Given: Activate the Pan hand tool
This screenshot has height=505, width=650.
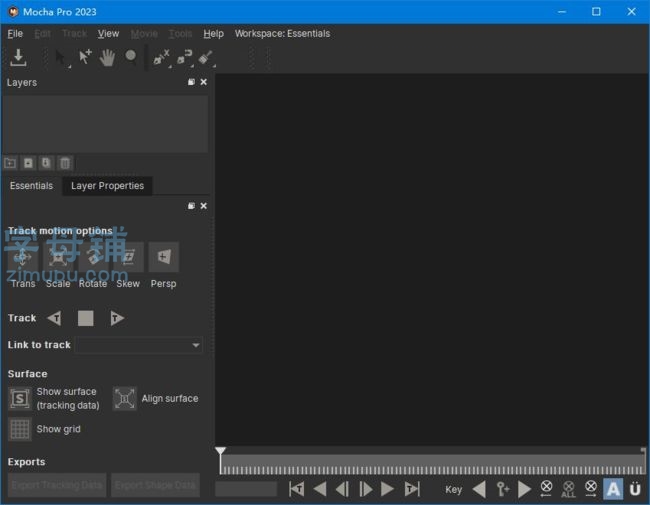Looking at the screenshot, I should (107, 57).
